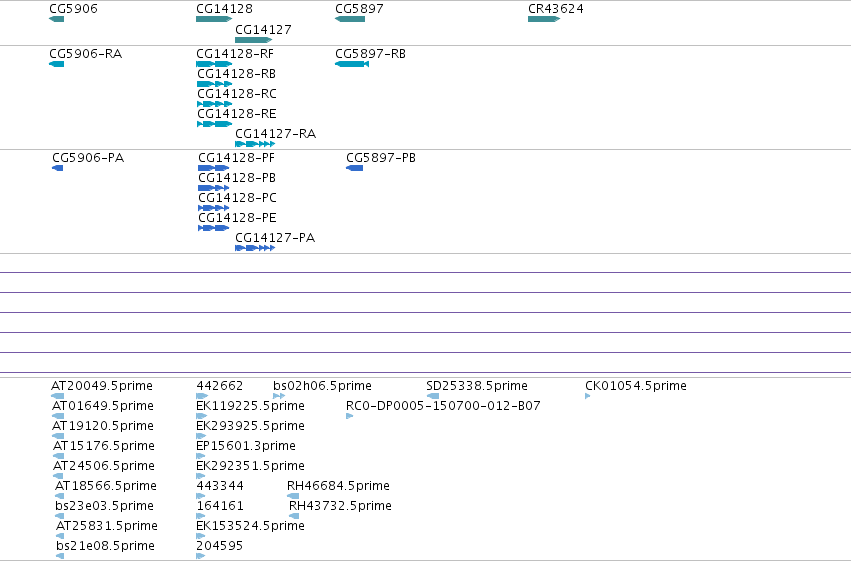Image resolution: width=851 pixels, height=561 pixels.
Task: Select EST CK01054.5prime
Action: (x=588, y=396)
